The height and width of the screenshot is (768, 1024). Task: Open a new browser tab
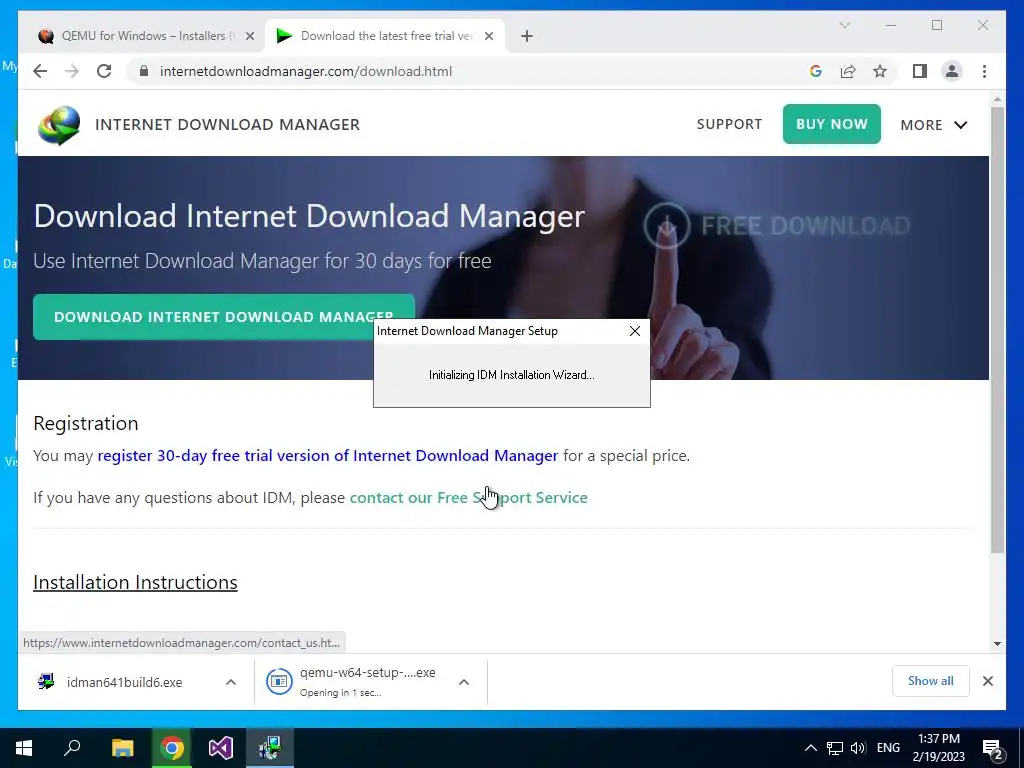[x=527, y=36]
